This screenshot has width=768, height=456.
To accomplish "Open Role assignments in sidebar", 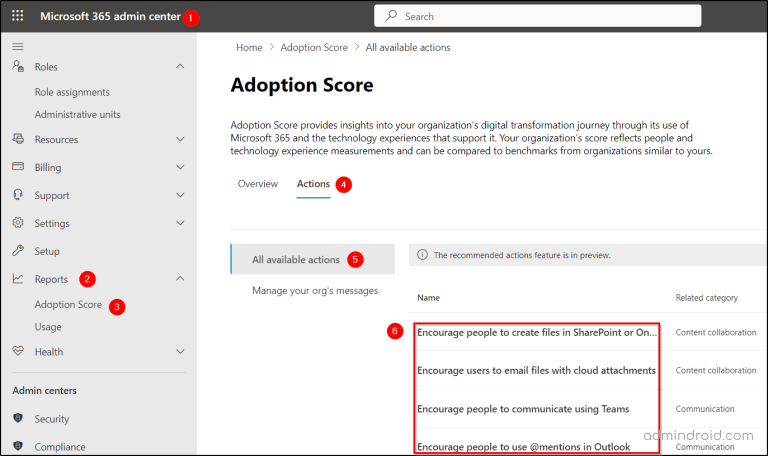I will [x=72, y=92].
